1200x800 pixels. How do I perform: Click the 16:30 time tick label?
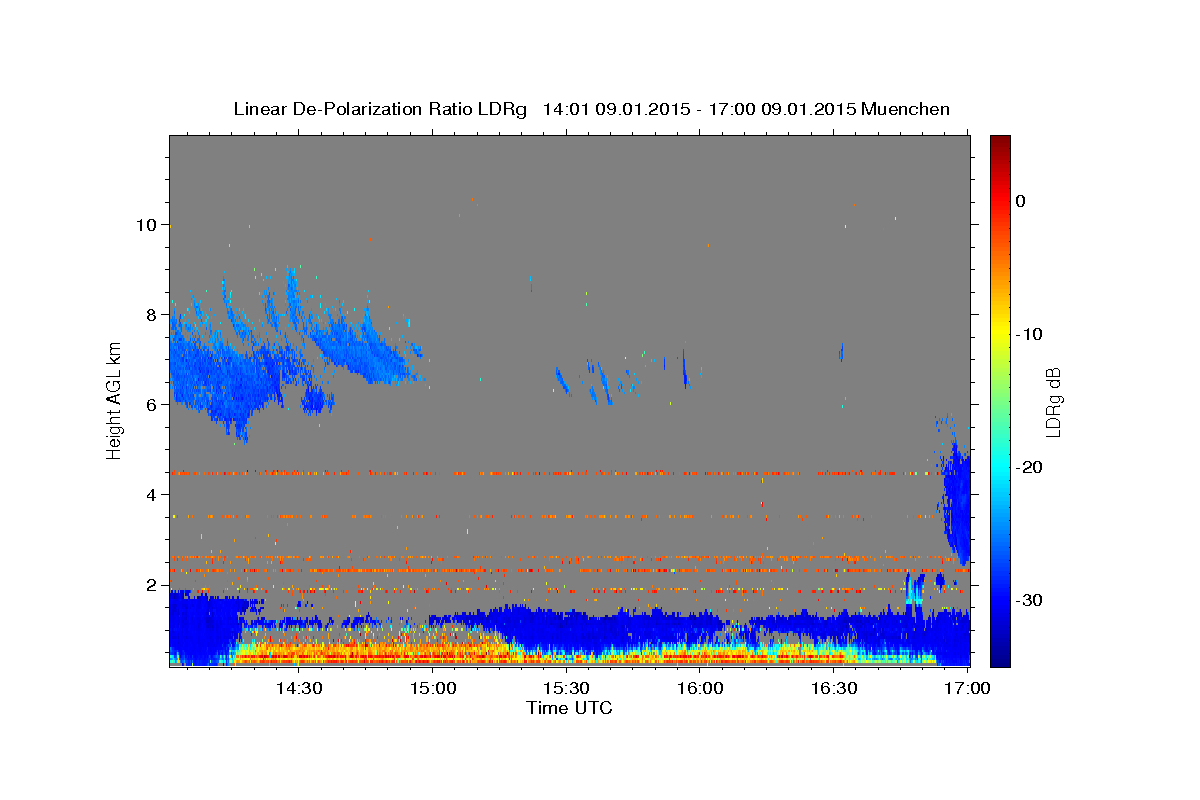point(834,689)
